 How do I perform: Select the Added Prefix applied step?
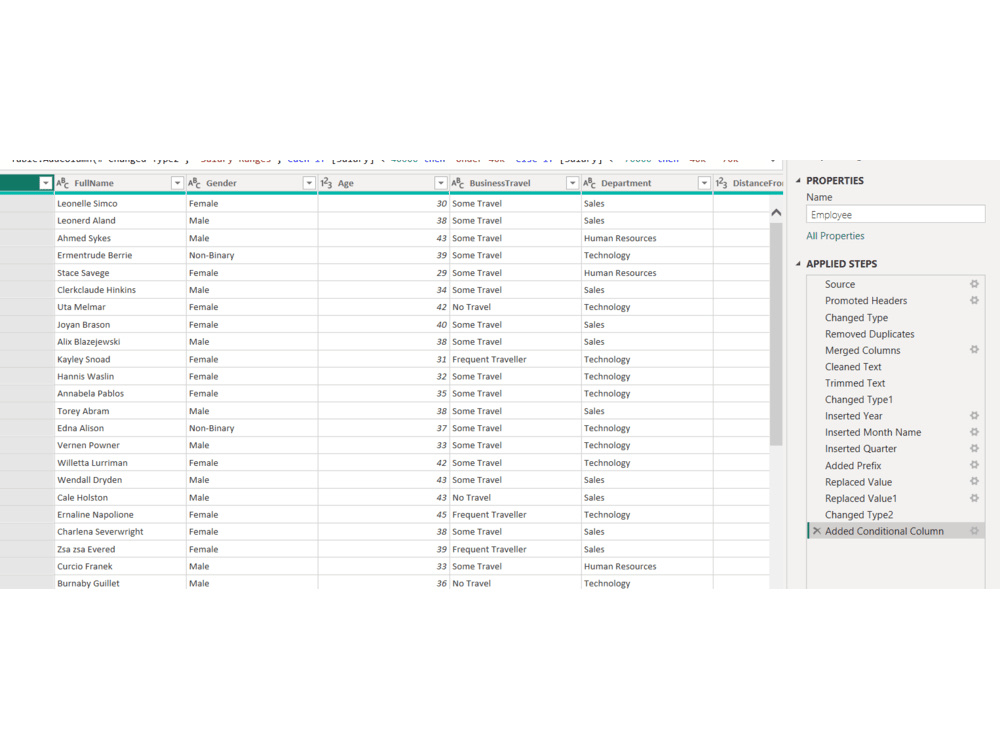click(x=853, y=466)
